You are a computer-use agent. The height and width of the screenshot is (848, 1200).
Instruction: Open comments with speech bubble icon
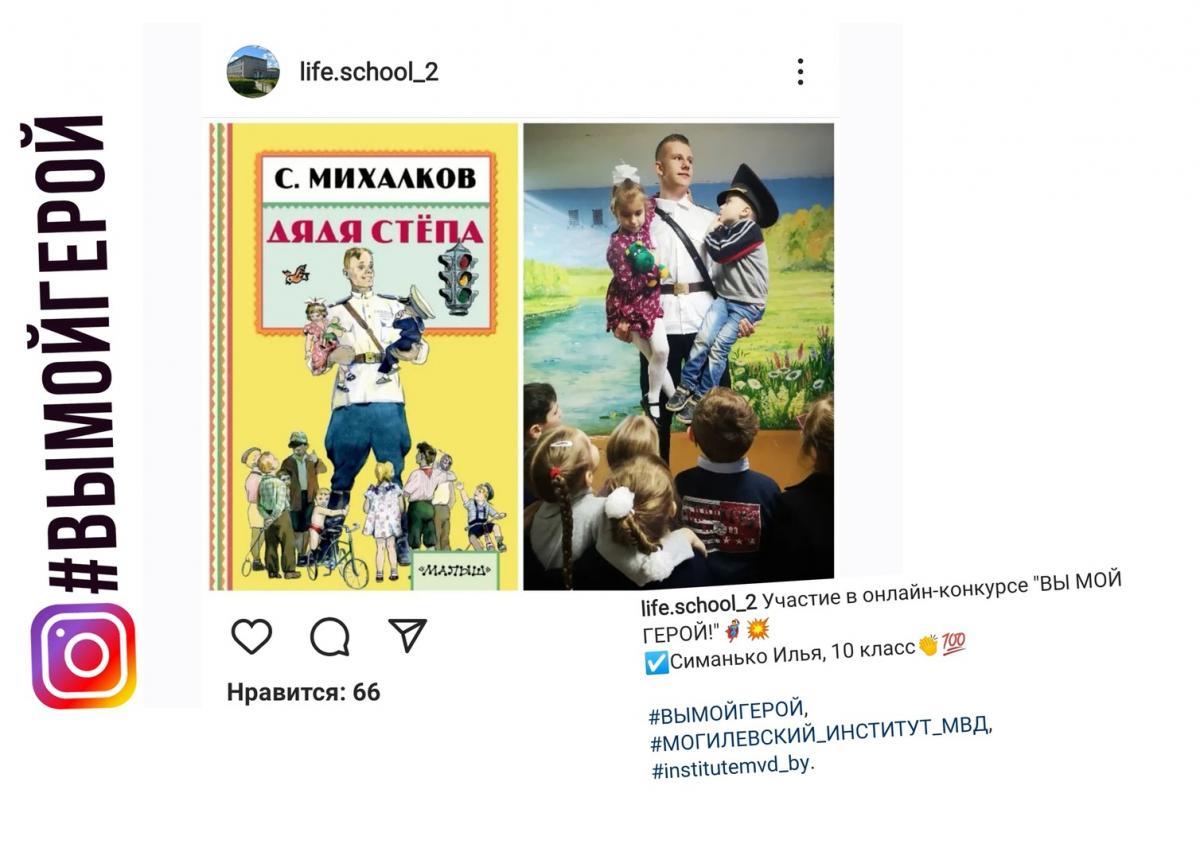click(330, 636)
